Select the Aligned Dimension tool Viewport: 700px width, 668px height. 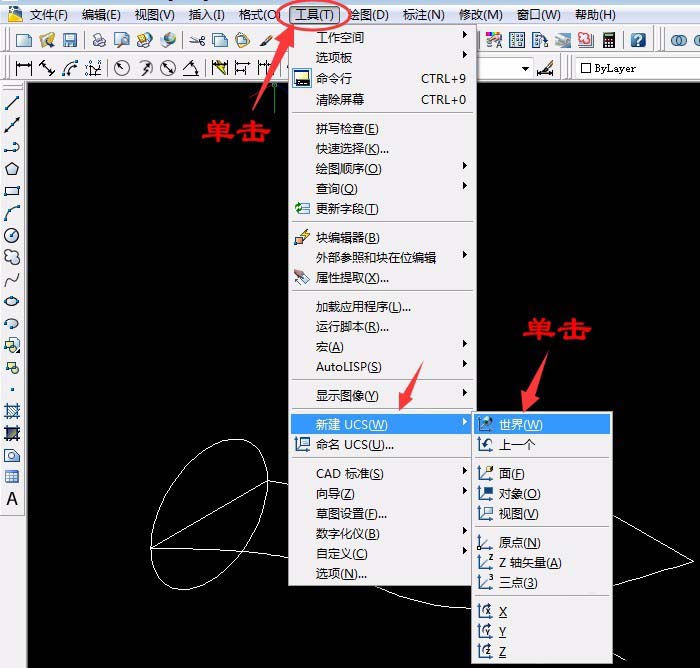[x=47, y=68]
